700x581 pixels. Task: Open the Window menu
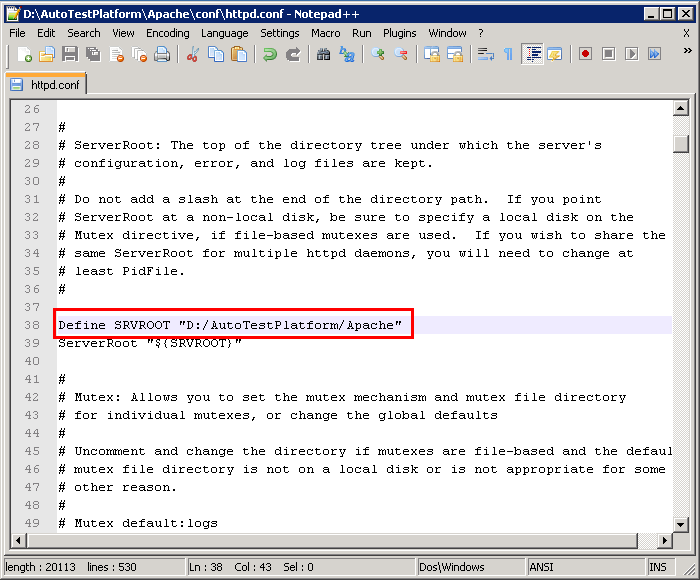pos(447,33)
